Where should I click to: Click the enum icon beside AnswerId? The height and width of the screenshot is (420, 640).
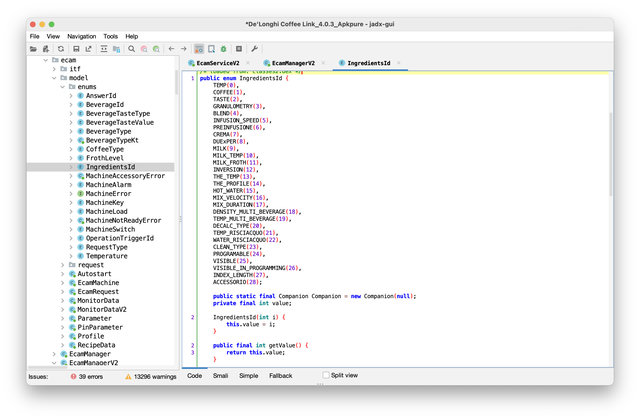pos(80,96)
